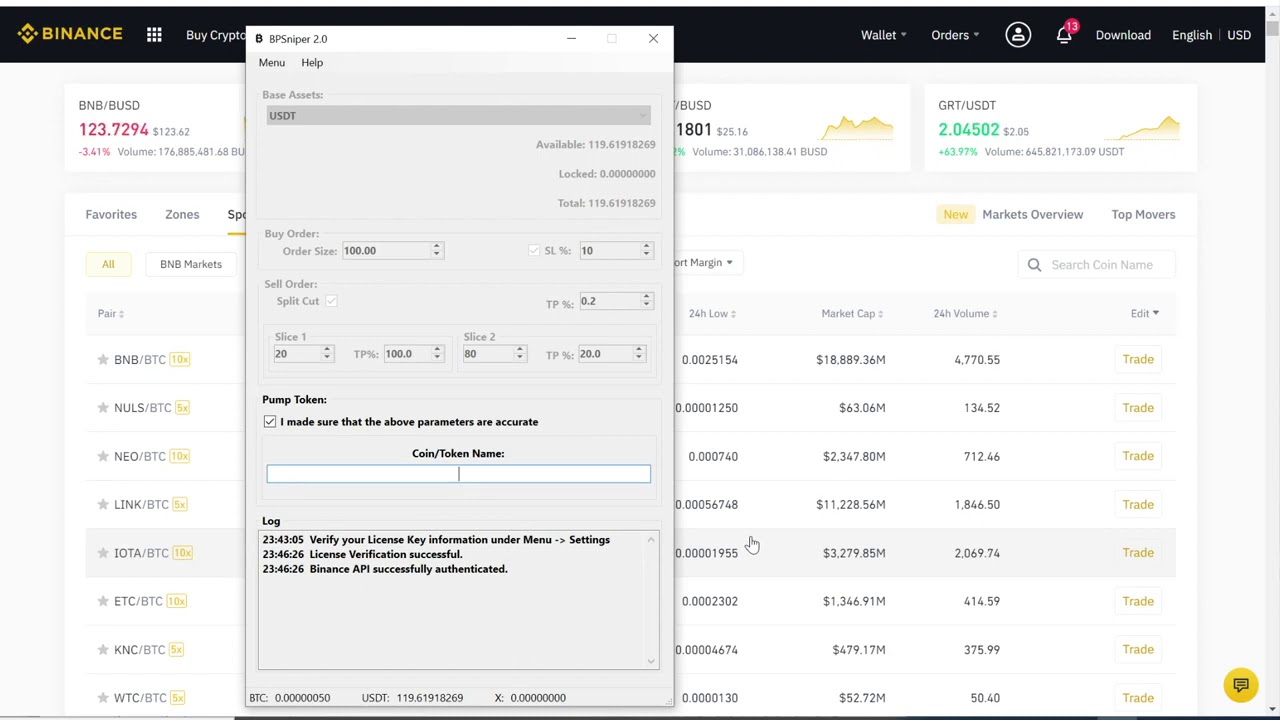1280x720 pixels.
Task: Click the BPSniper title bar app icon
Action: (258, 39)
